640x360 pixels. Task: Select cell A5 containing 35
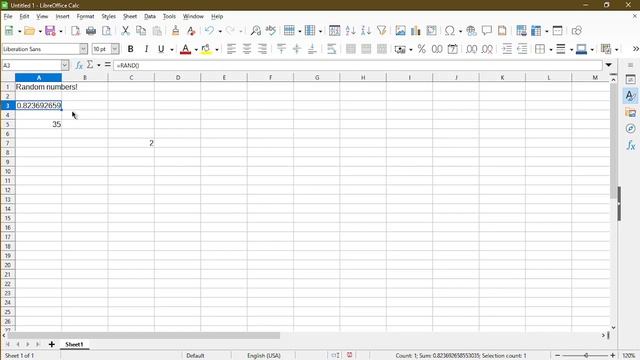[38, 124]
